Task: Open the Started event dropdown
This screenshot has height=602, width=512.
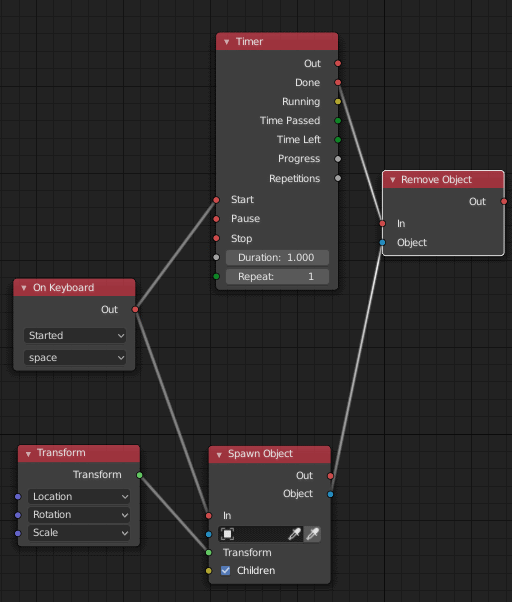Action: point(75,336)
